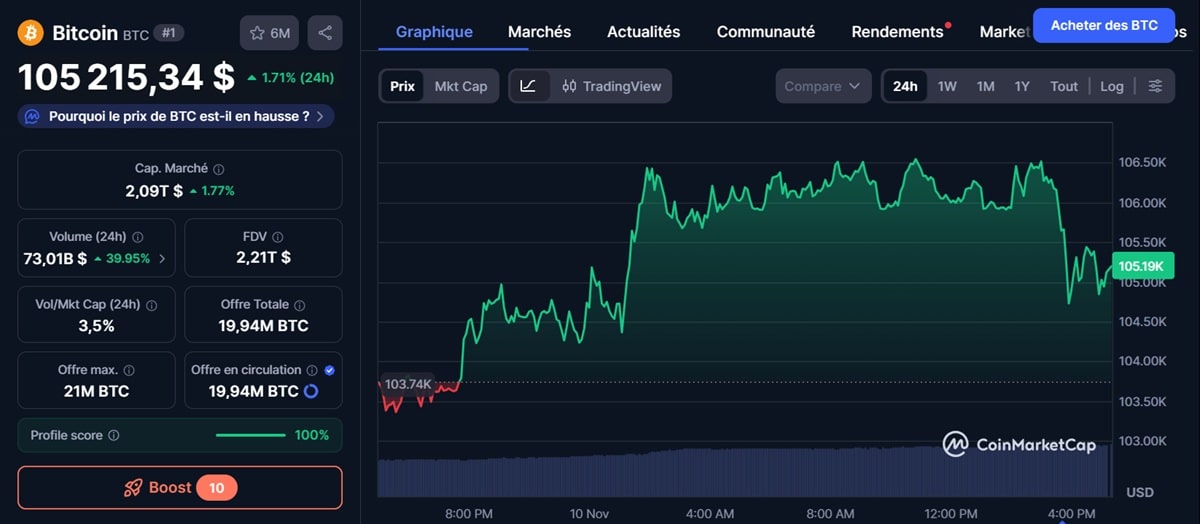
Task: Add Bitcoin to watchlist star button
Action: 269,33
